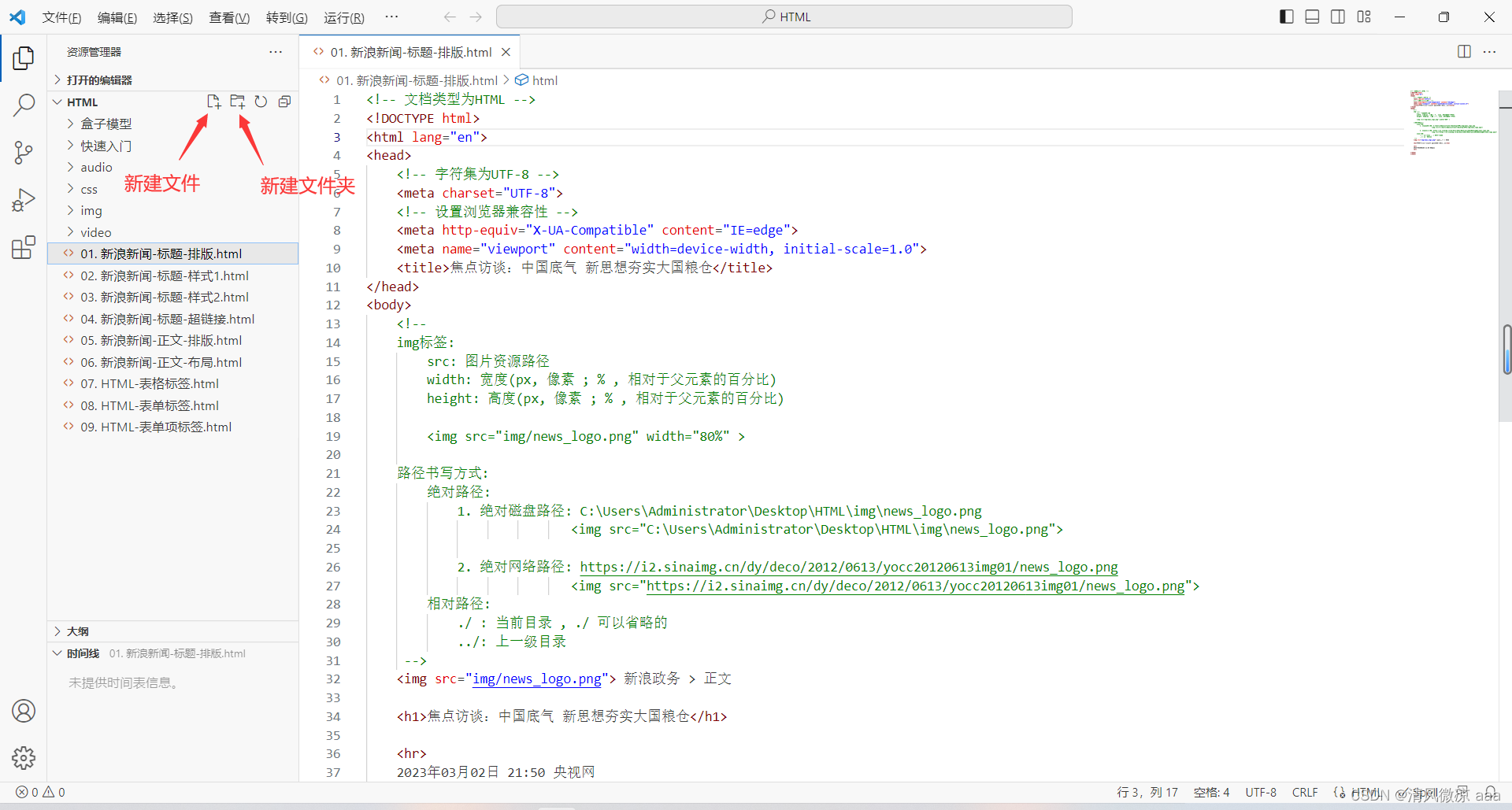Click the errors and warnings status indicator

[40, 793]
